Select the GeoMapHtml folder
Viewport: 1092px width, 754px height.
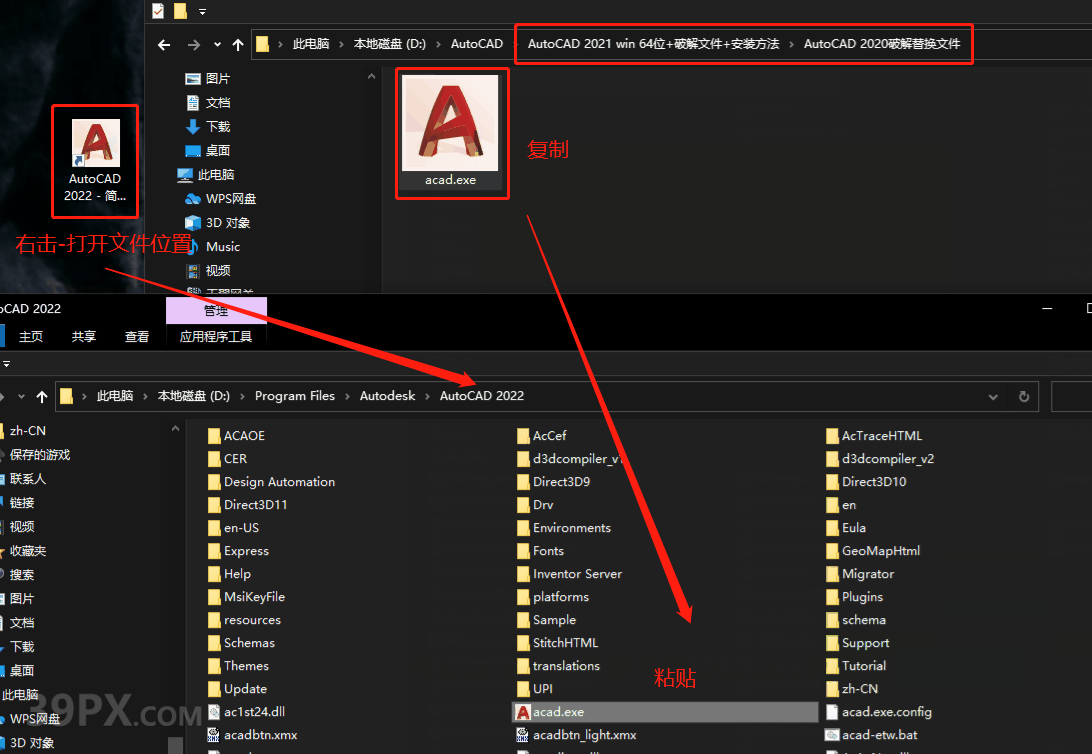pyautogui.click(x=873, y=551)
